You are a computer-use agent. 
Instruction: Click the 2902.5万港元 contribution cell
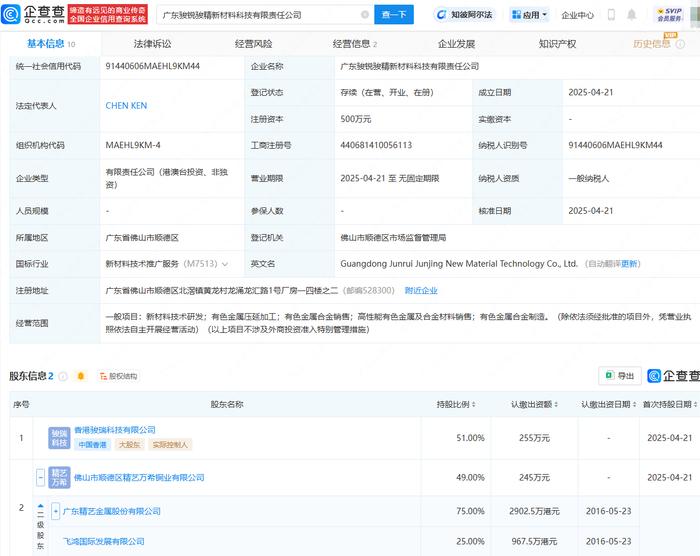point(534,511)
